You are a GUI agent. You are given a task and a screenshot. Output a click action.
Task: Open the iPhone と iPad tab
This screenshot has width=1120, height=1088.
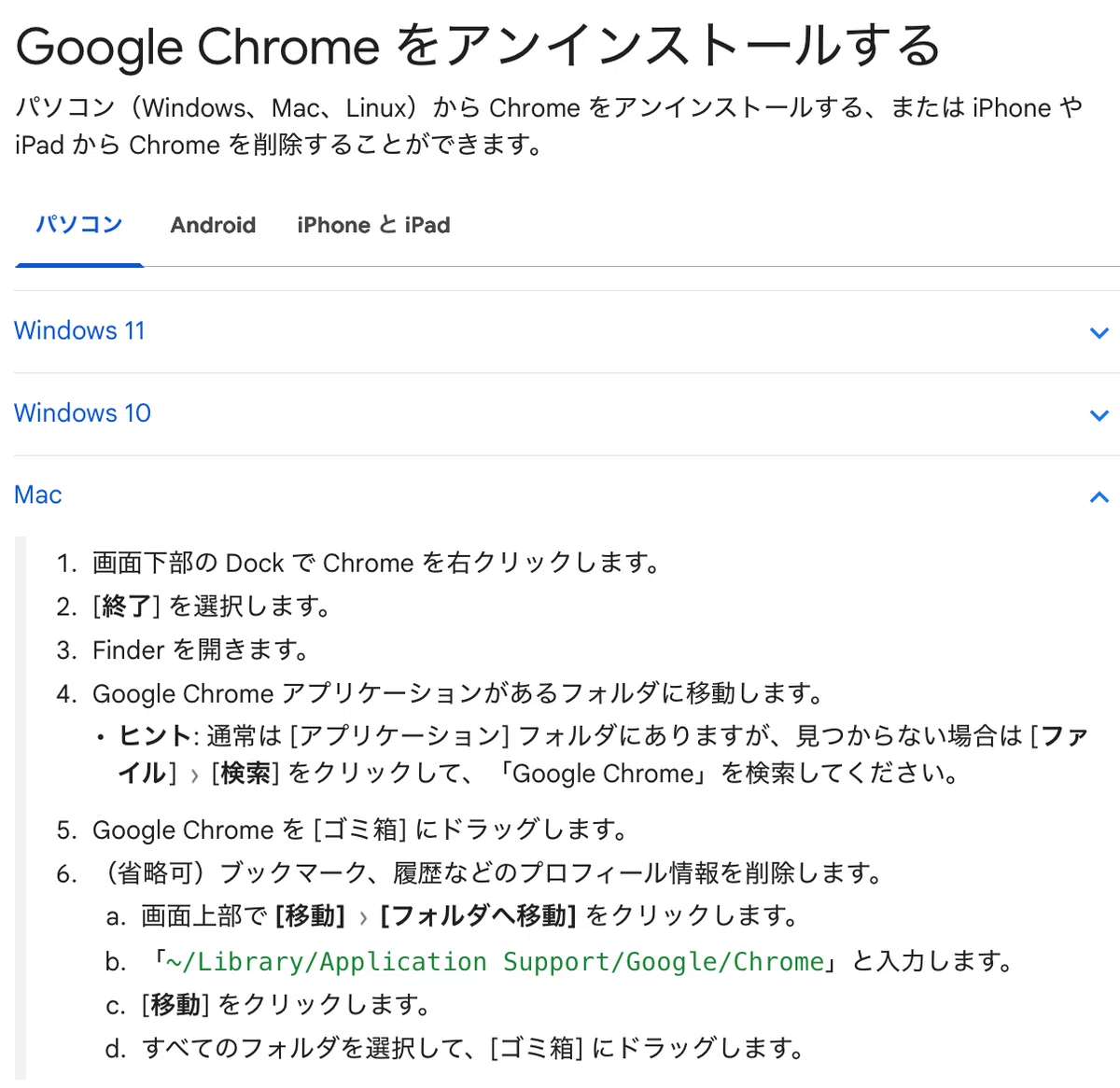373,225
